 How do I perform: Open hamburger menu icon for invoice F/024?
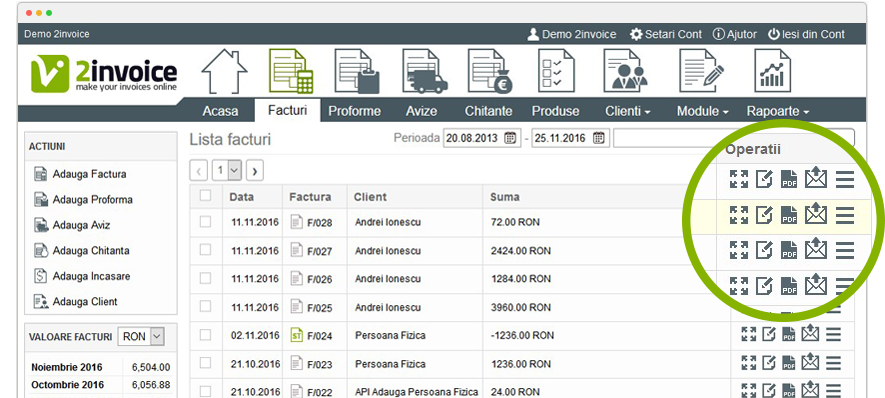click(x=833, y=334)
